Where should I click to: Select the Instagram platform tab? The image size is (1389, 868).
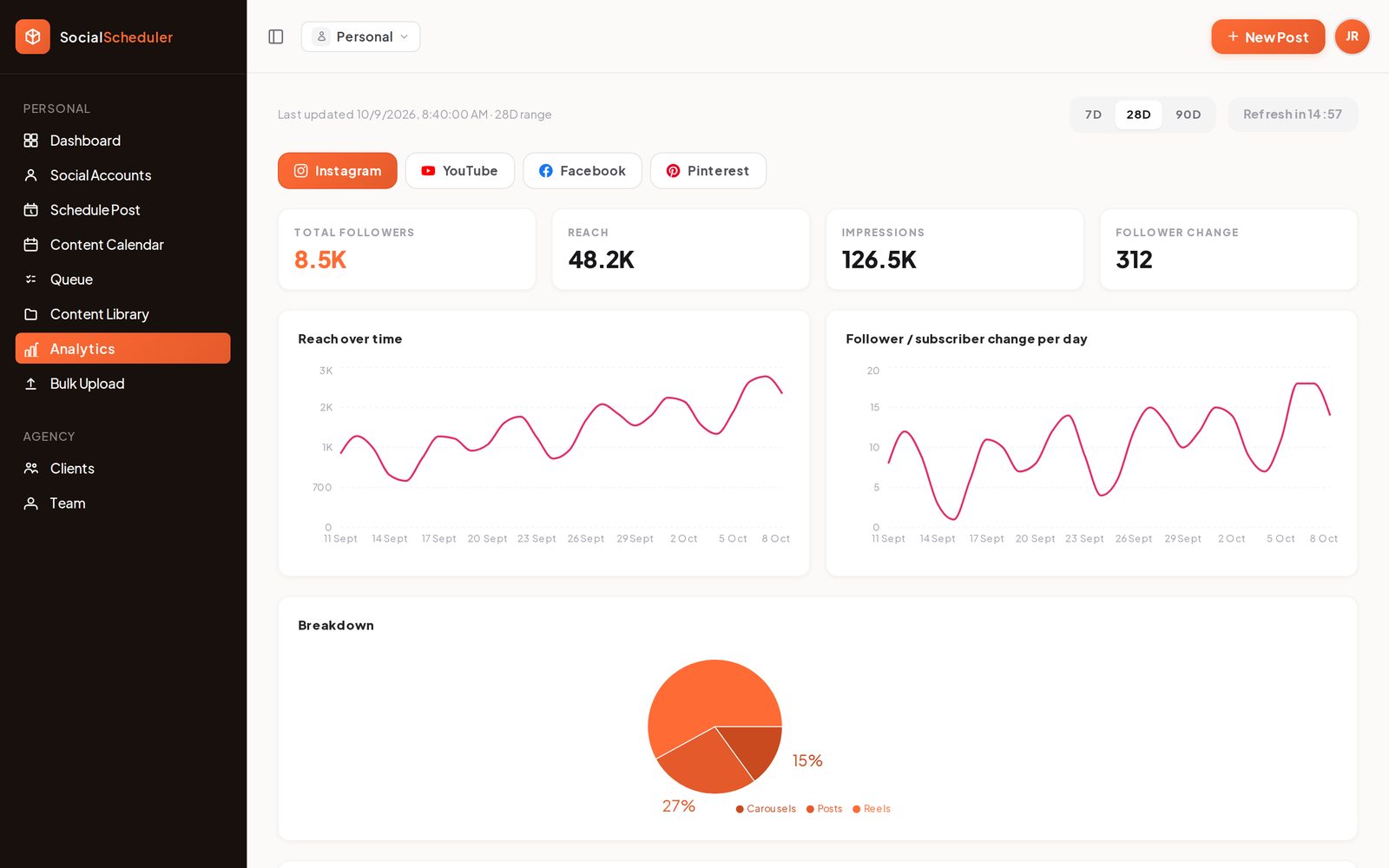(338, 171)
